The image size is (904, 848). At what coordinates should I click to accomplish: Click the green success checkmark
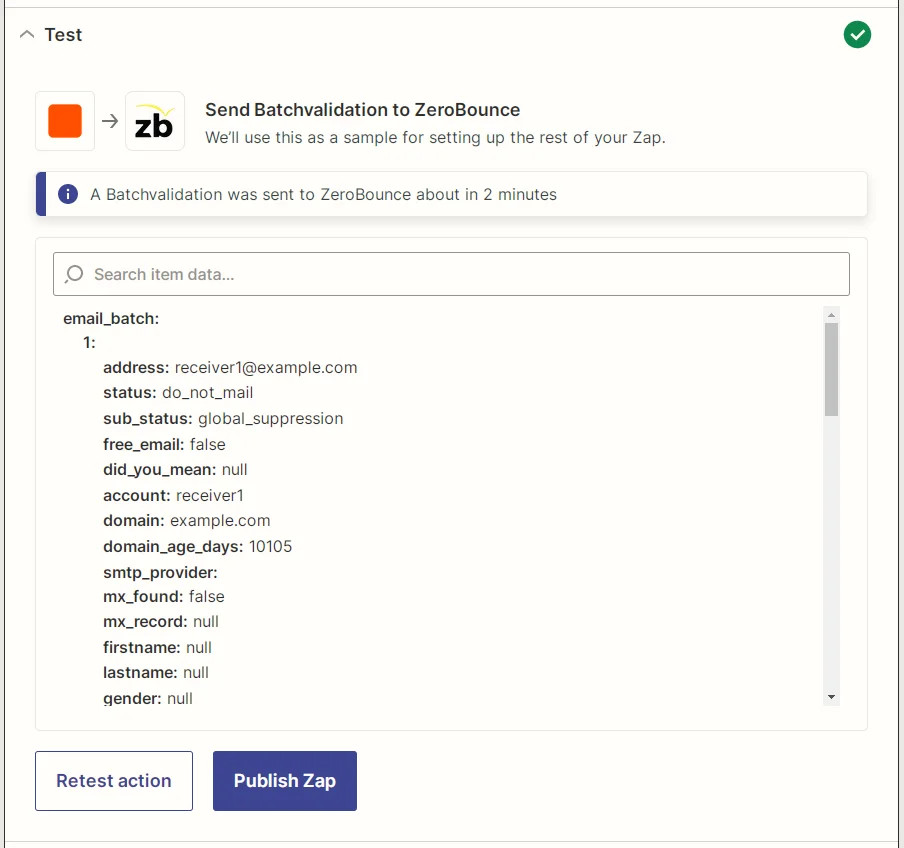857,34
